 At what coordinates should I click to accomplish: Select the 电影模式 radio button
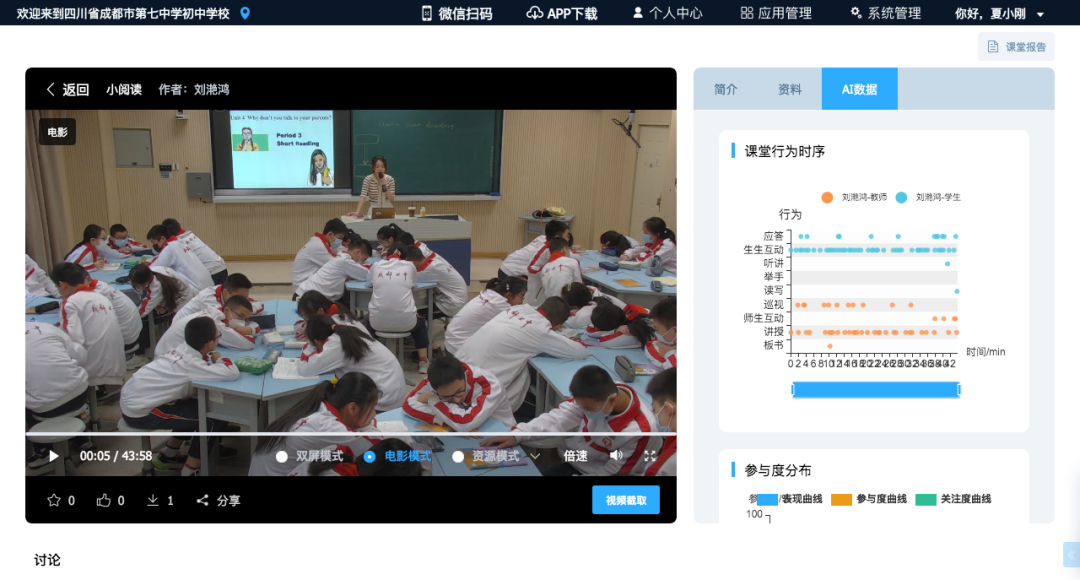pos(369,454)
